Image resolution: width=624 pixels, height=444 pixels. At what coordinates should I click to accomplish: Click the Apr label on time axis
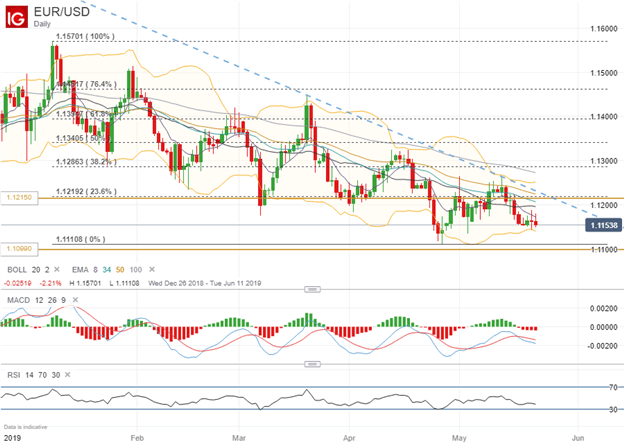pos(349,438)
